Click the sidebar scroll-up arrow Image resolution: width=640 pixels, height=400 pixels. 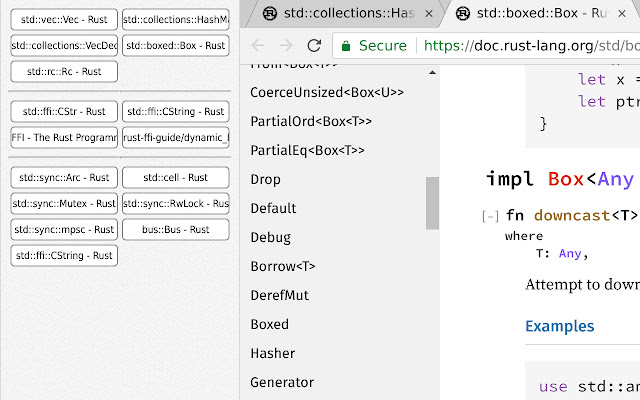click(432, 73)
